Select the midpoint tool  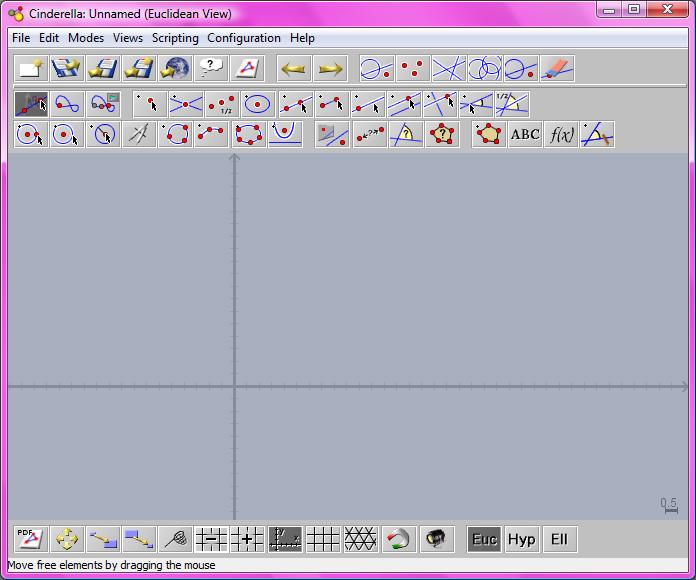[x=221, y=103]
